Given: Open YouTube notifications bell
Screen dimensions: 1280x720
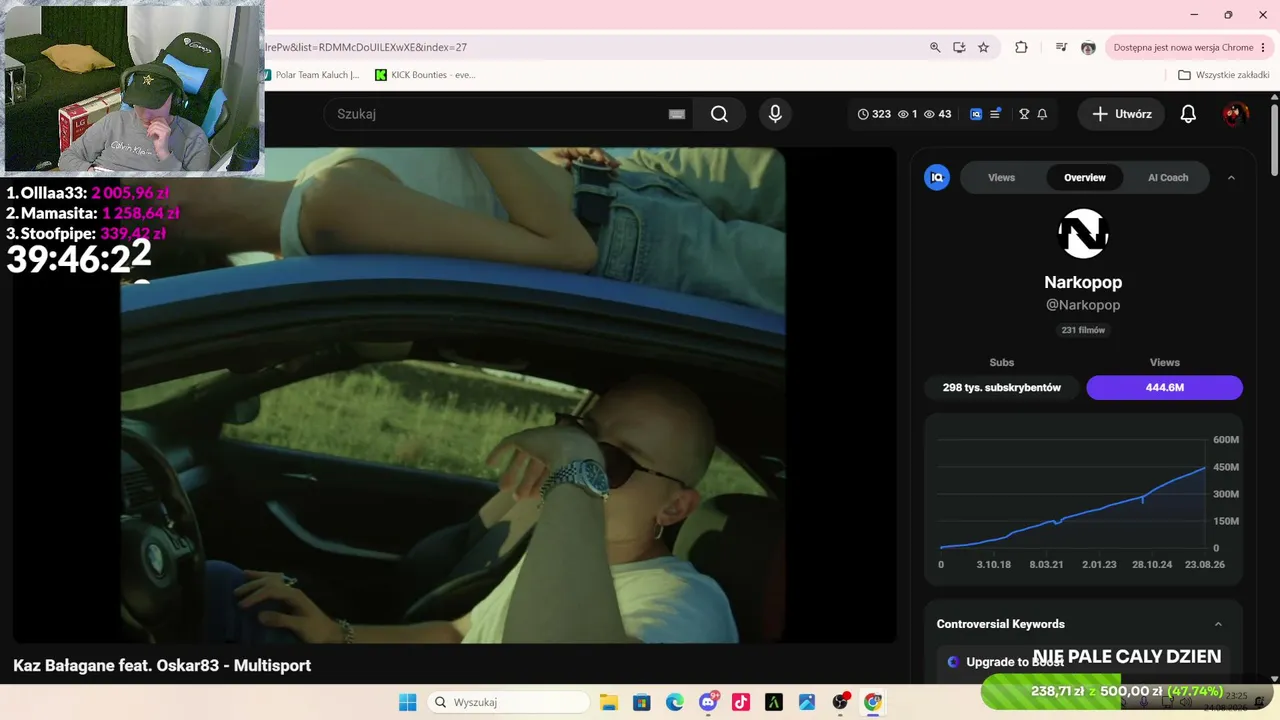Looking at the screenshot, I should 1188,114.
